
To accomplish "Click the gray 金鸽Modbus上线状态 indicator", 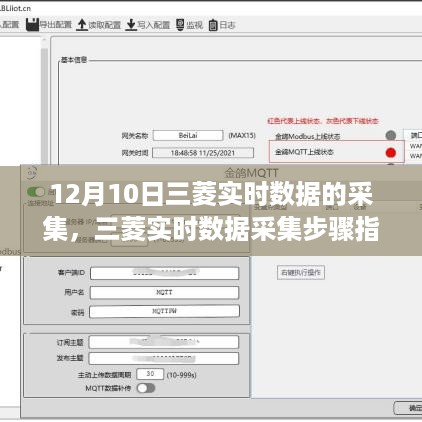I will point(391,136).
